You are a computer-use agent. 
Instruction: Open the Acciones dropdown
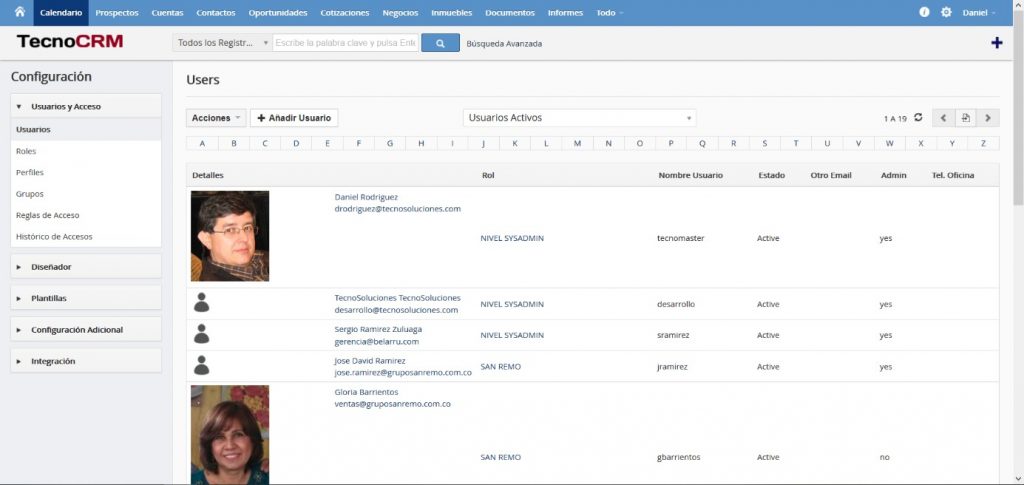[x=216, y=118]
